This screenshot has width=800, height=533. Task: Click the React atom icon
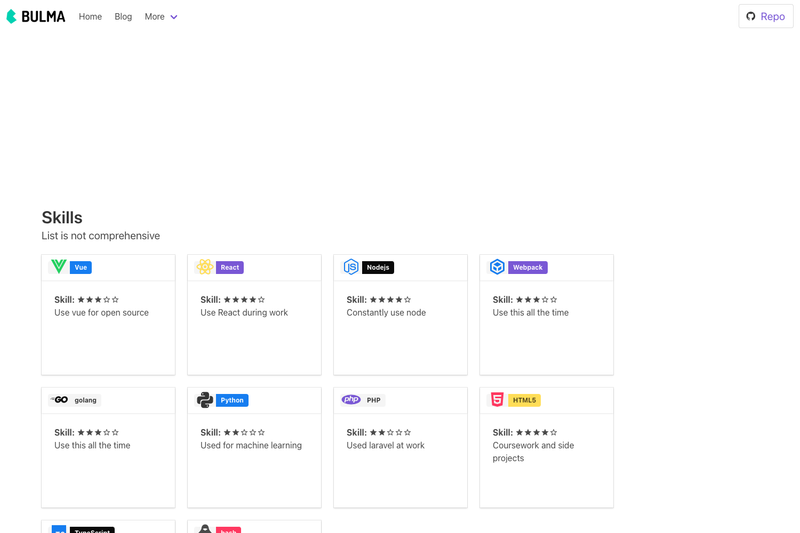pyautogui.click(x=205, y=267)
